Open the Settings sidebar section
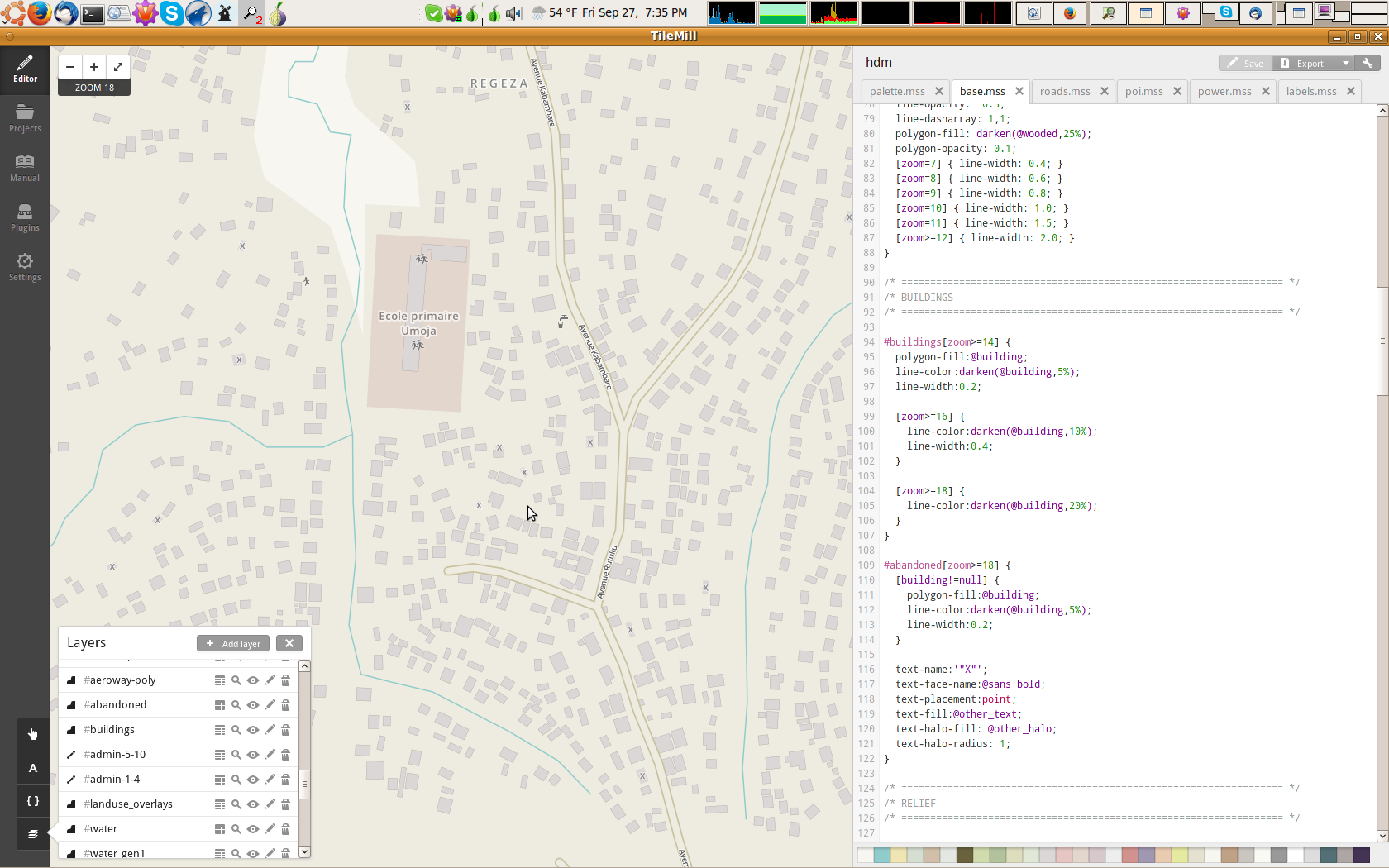This screenshot has height=868, width=1389. coord(25,268)
